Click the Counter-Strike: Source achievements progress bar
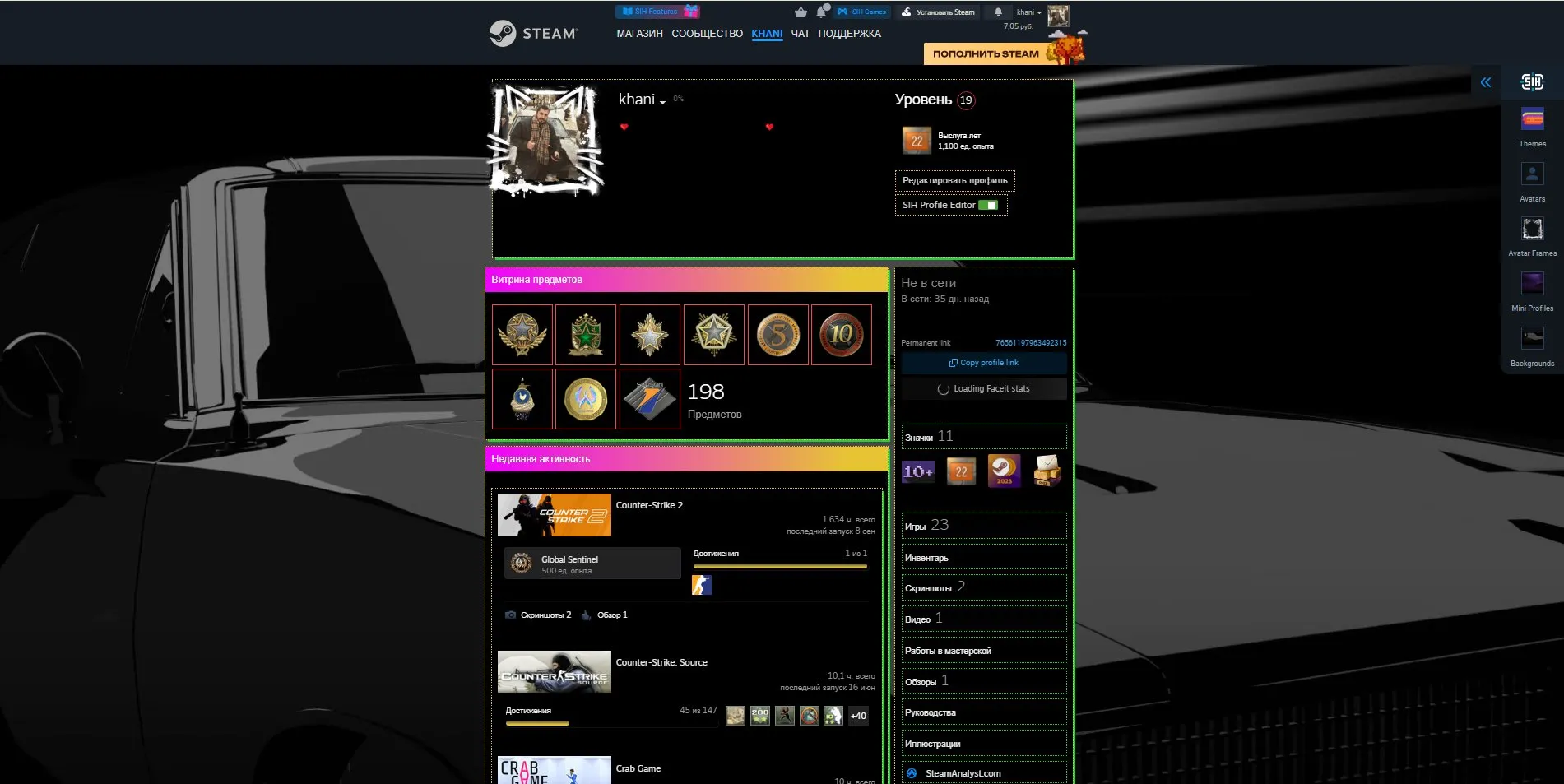This screenshot has height=784, width=1564. [611, 723]
